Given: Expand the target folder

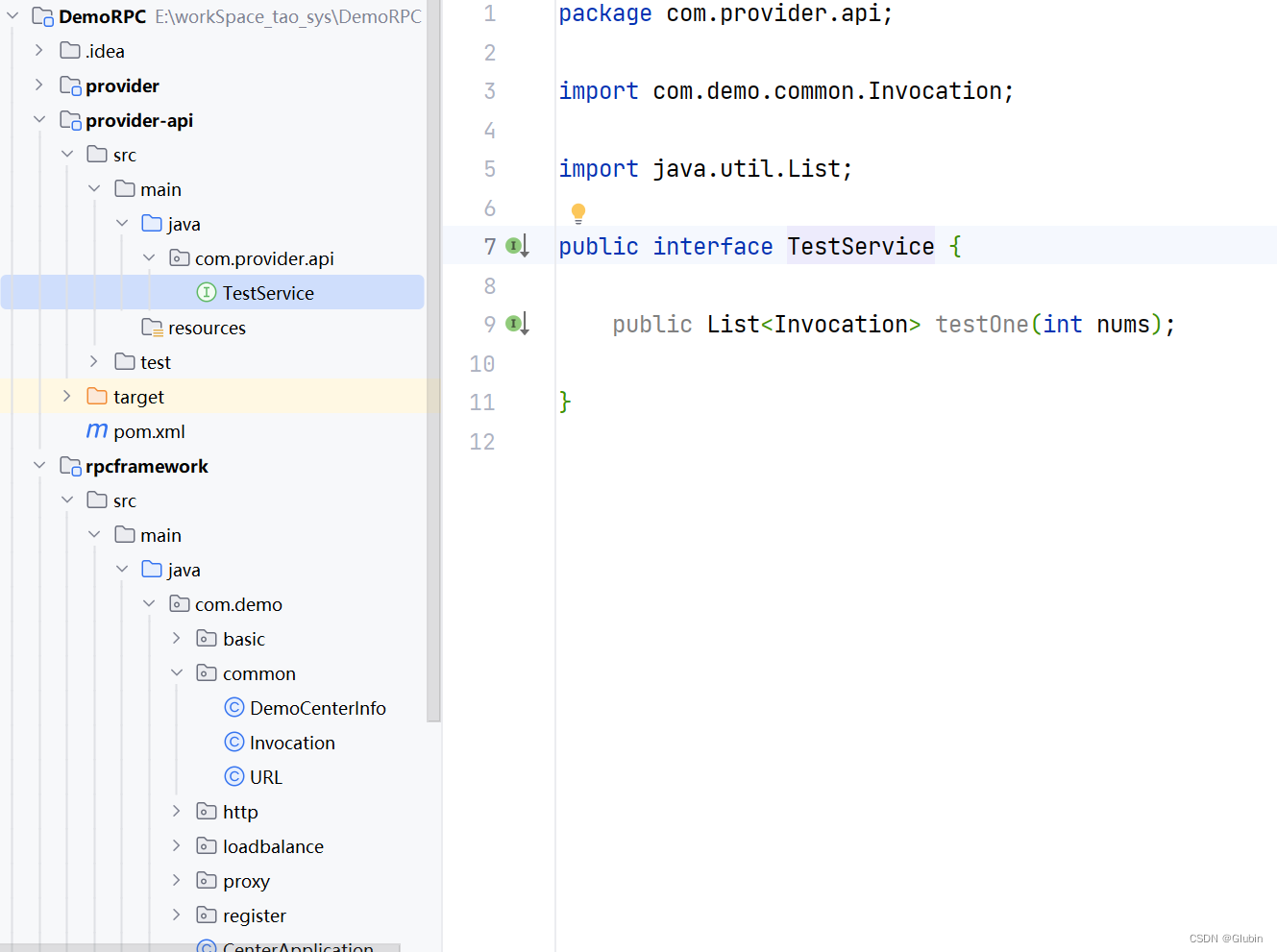Looking at the screenshot, I should 66,396.
